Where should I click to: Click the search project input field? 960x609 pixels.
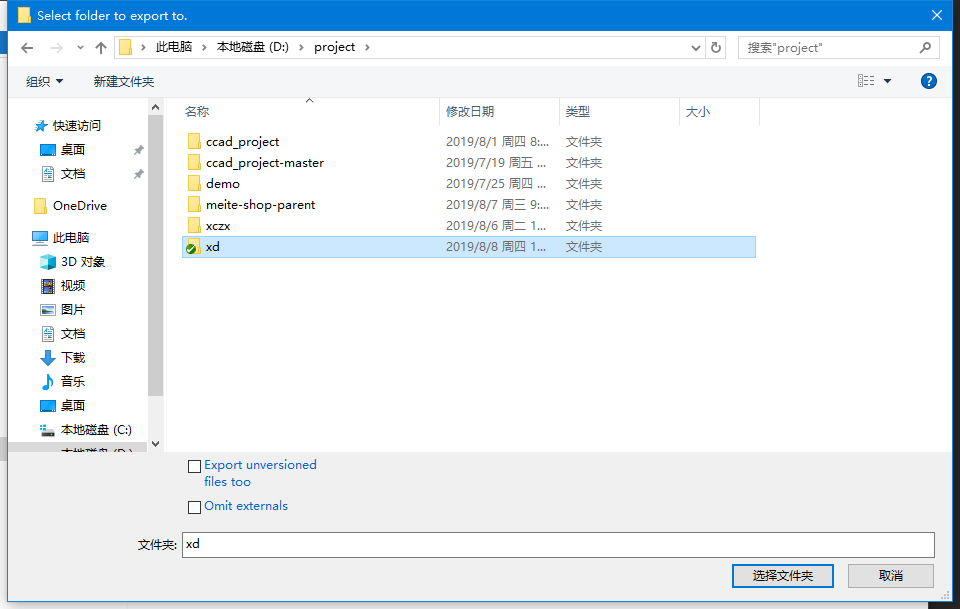point(829,48)
